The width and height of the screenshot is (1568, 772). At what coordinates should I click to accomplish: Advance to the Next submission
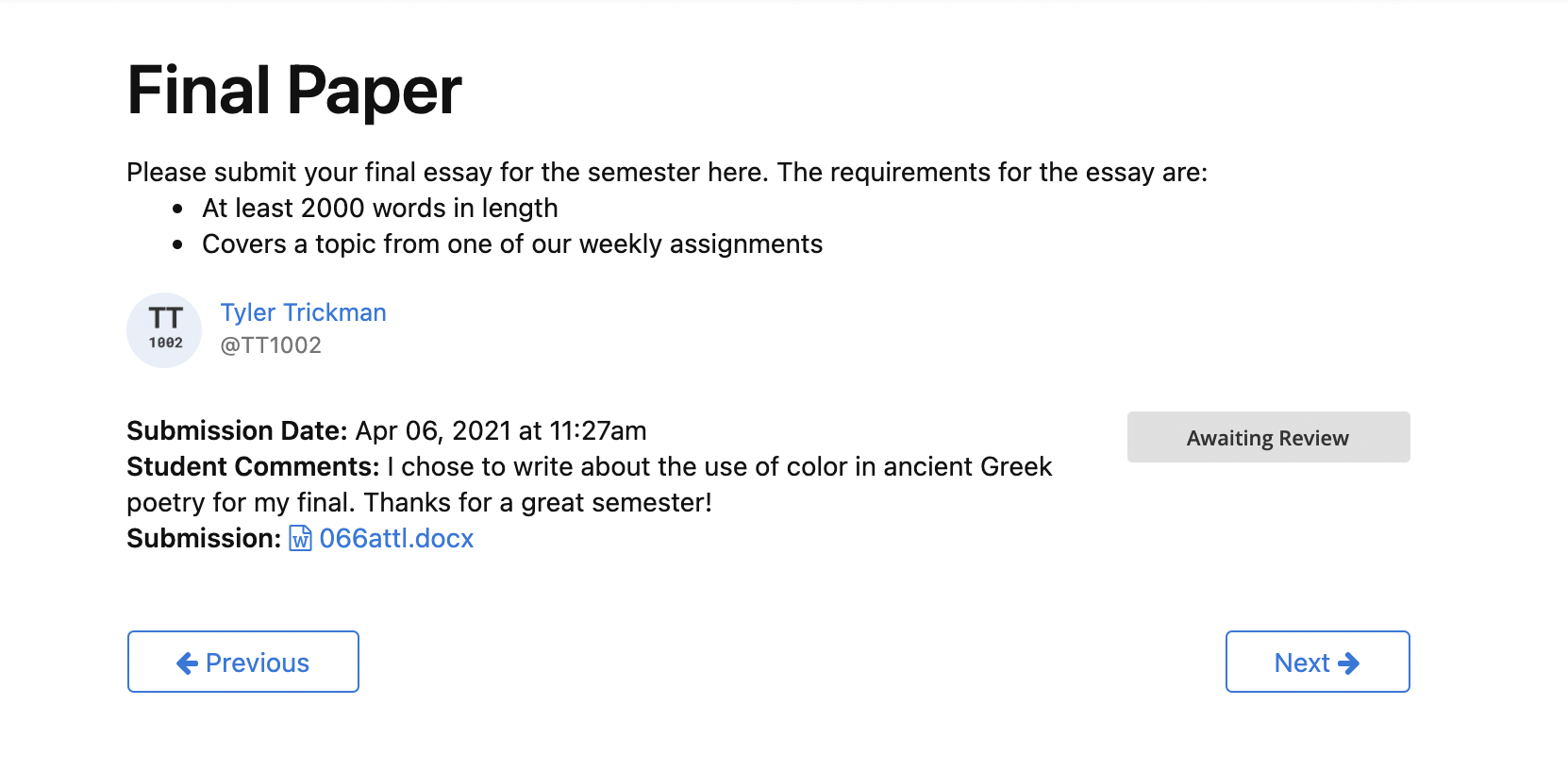pyautogui.click(x=1317, y=662)
